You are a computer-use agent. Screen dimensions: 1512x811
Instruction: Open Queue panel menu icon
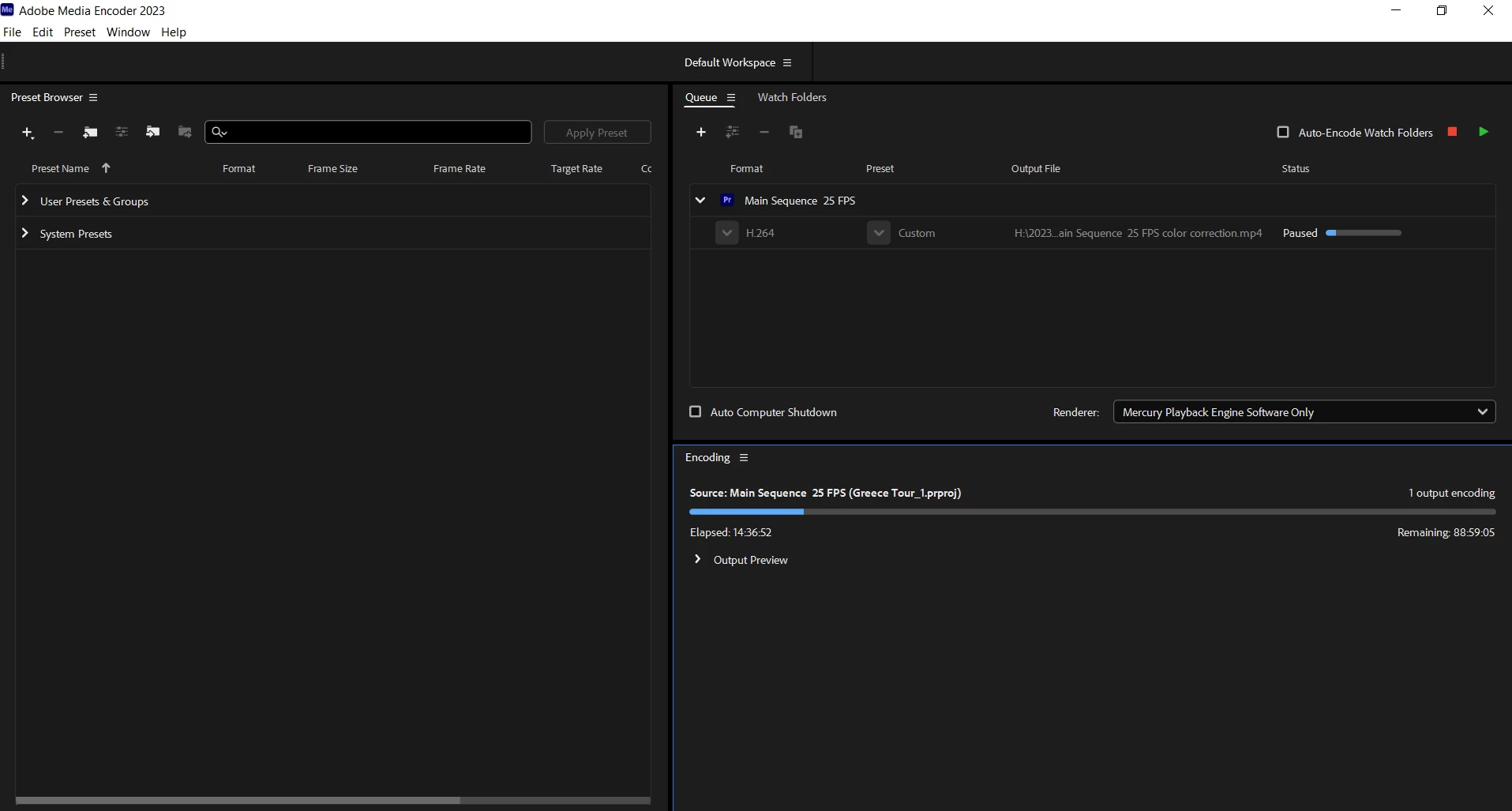tap(731, 98)
